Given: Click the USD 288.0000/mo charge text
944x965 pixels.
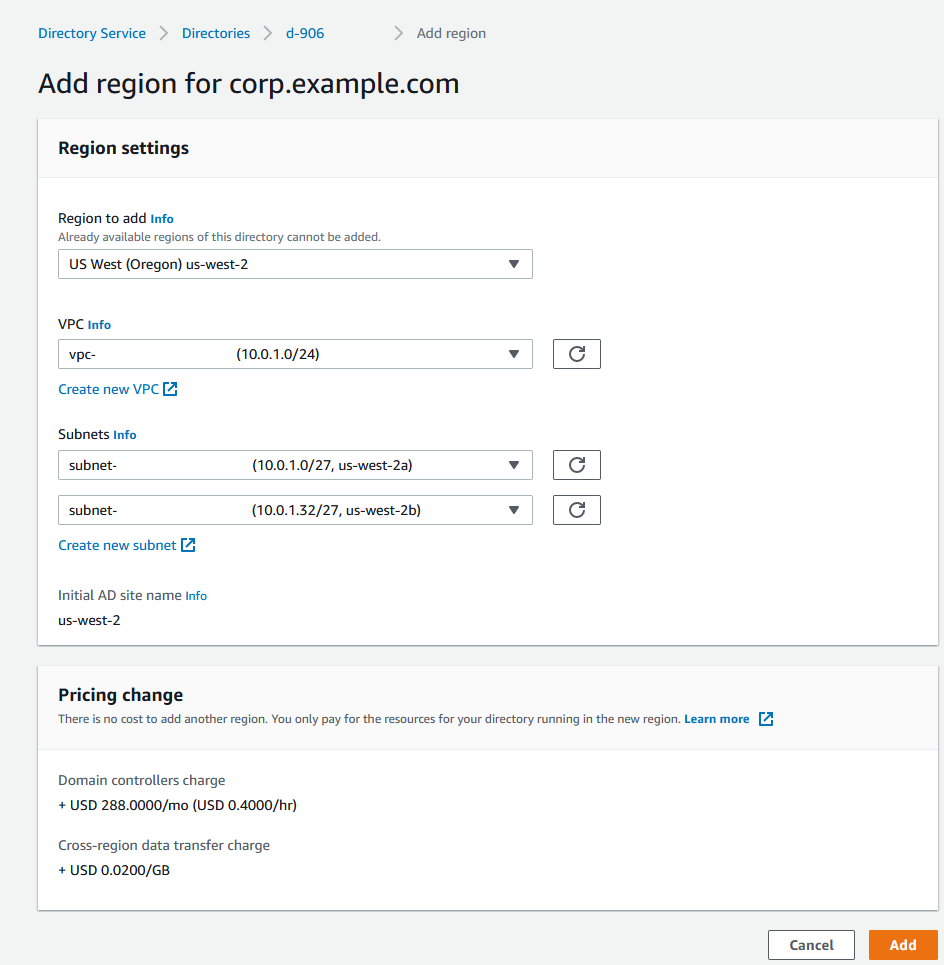Looking at the screenshot, I should tap(177, 805).
